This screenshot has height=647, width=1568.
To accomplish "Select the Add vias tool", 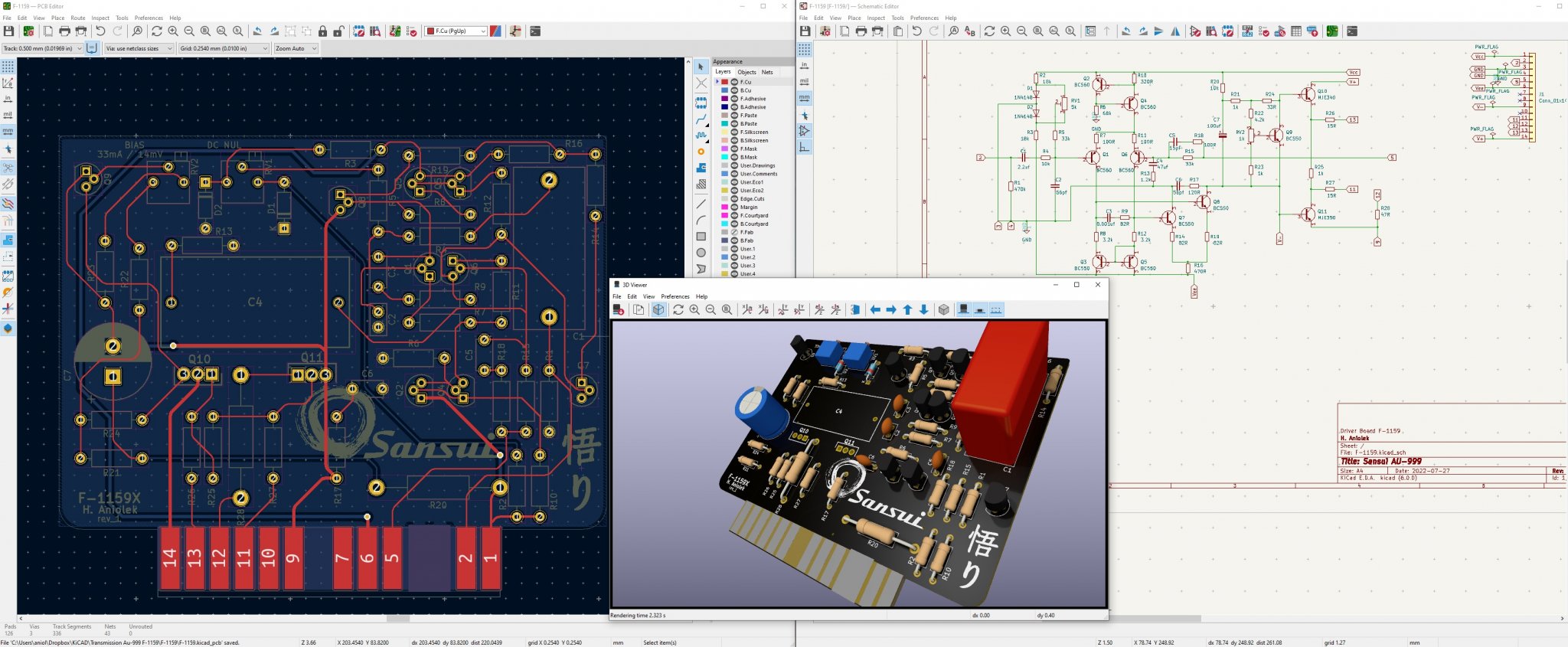I will [701, 152].
